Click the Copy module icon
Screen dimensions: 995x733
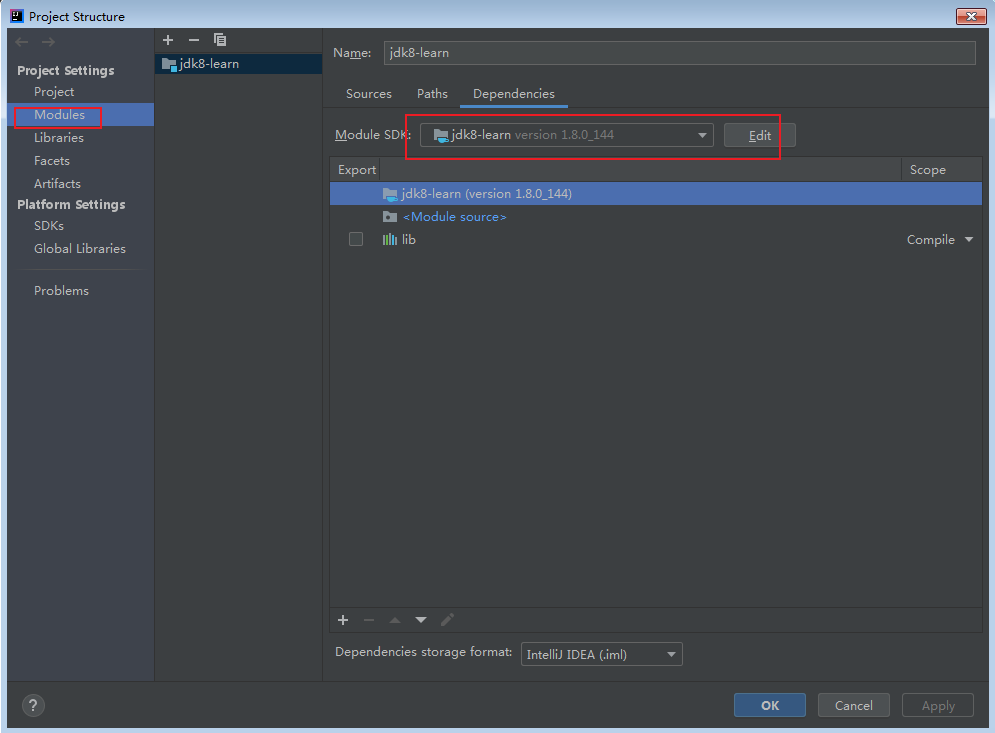tap(220, 40)
